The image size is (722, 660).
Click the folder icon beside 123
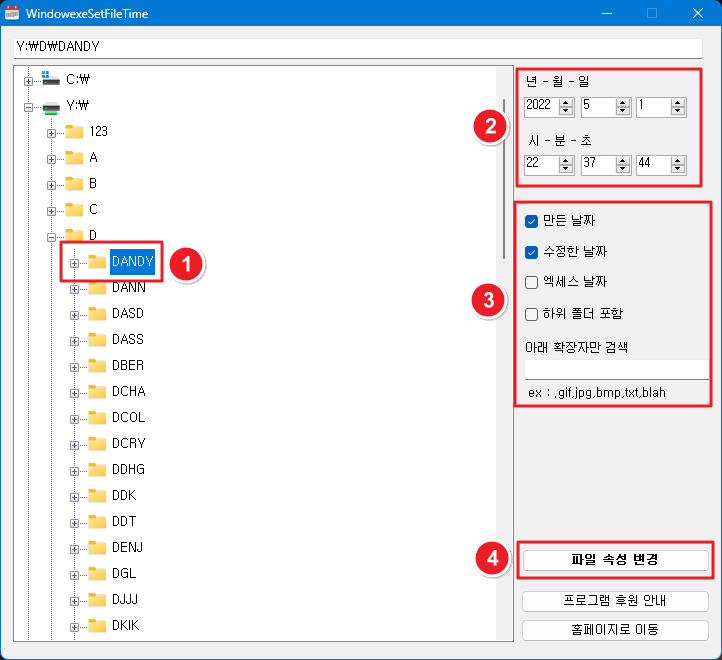pos(75,131)
